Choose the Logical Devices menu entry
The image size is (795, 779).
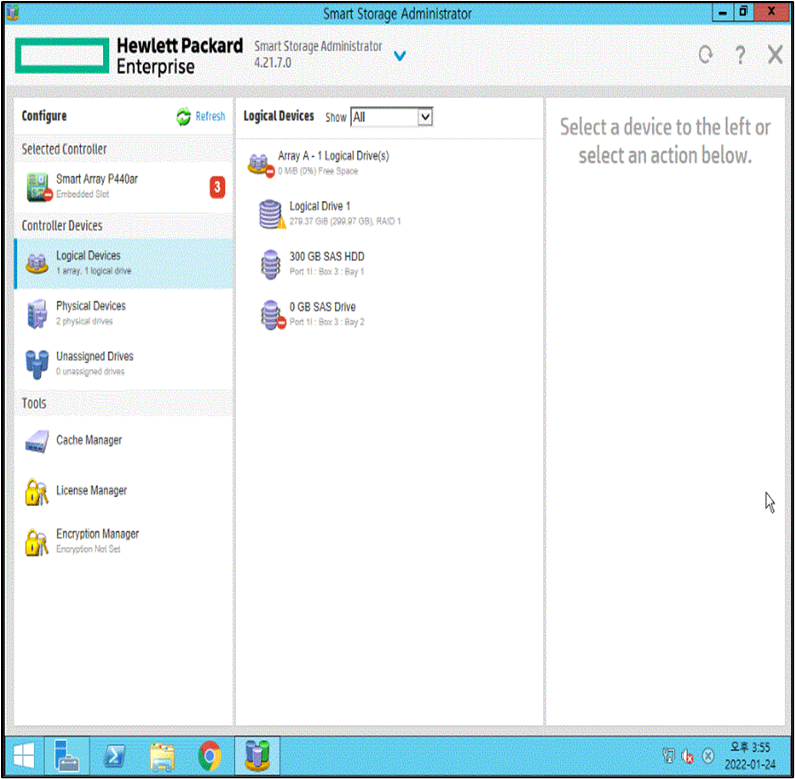point(124,263)
